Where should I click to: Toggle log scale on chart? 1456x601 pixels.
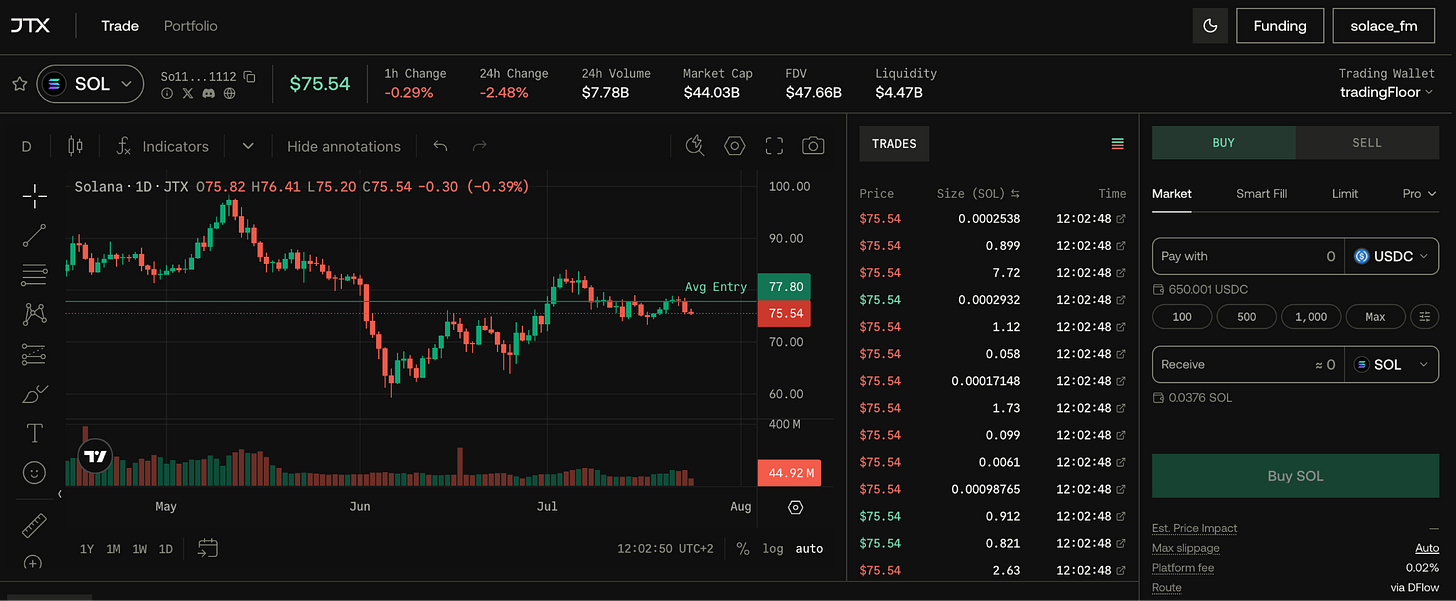[x=772, y=548]
